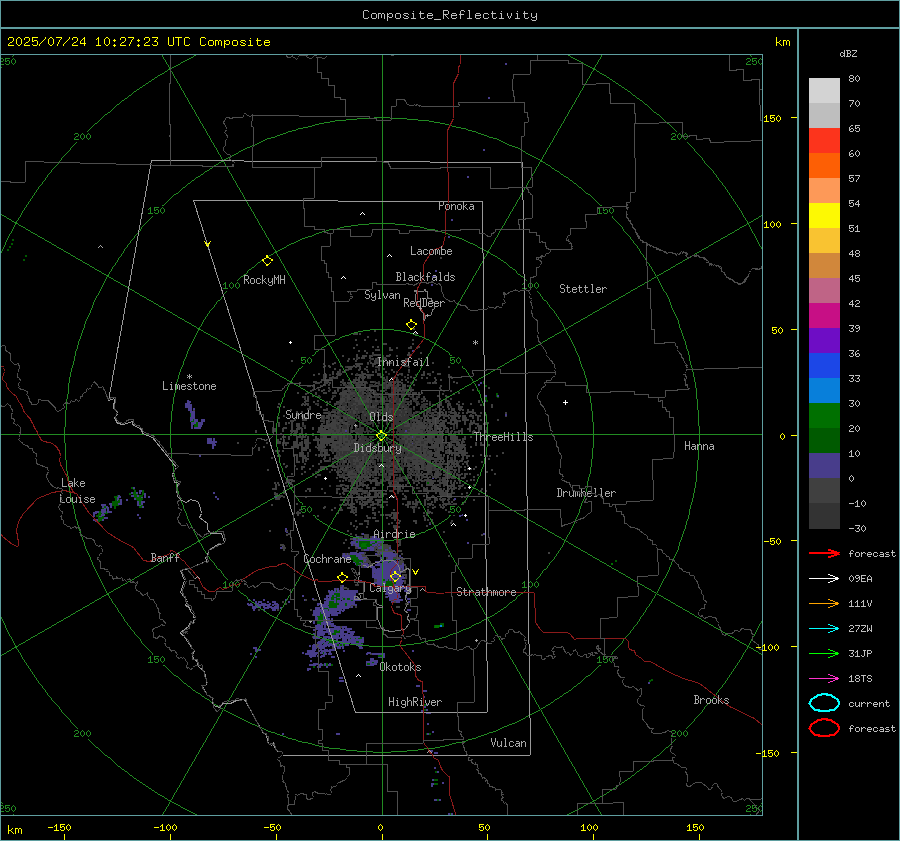The height and width of the screenshot is (841, 900).
Task: Click the yellow diamond marker near RockyMH
Action: point(267,261)
